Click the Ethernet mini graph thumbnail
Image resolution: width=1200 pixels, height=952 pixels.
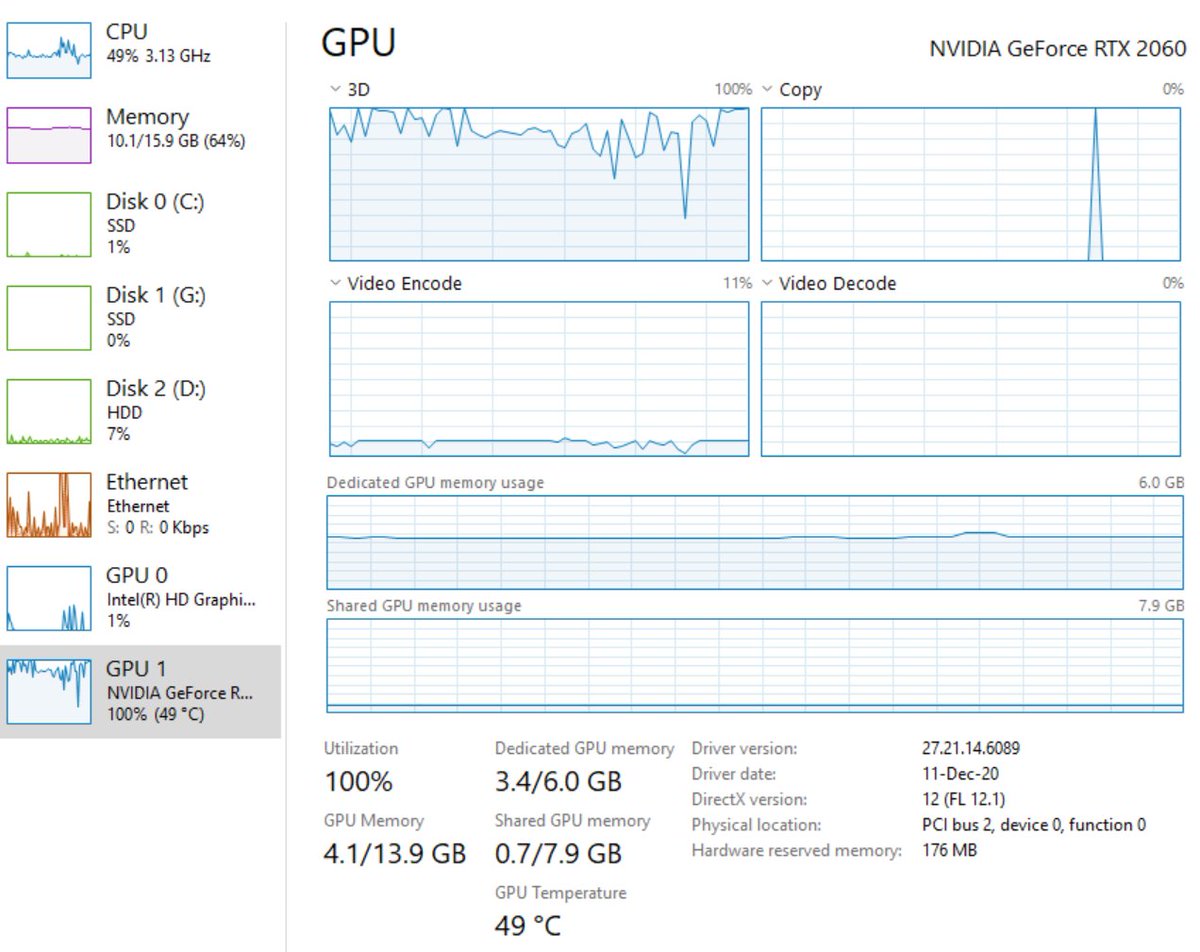point(48,505)
